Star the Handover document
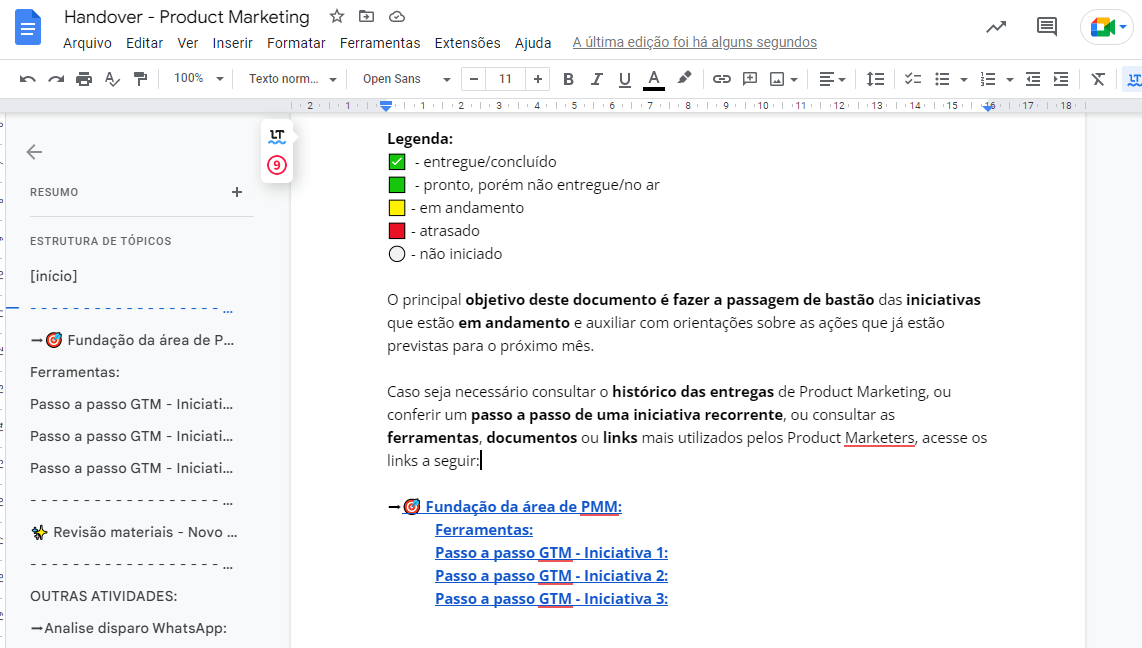The image size is (1142, 648). 335,16
